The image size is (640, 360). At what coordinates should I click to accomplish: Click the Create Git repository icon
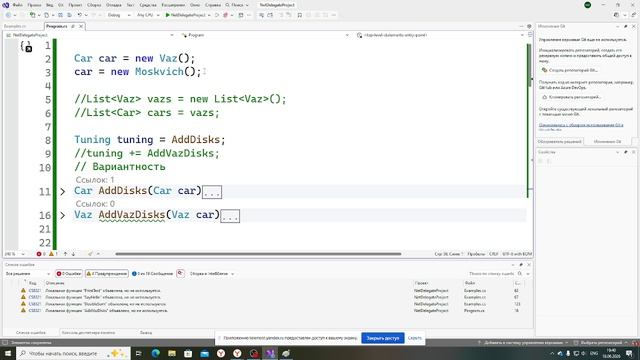pyautogui.click(x=544, y=70)
